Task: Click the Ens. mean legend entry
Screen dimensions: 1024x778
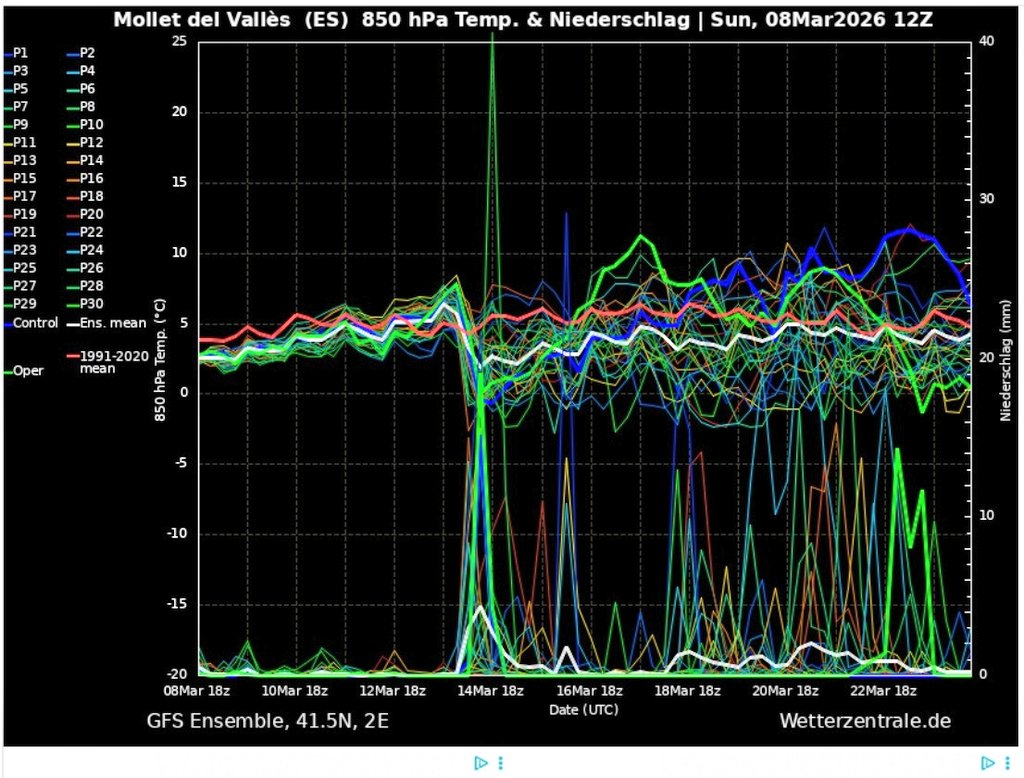Action: point(107,323)
